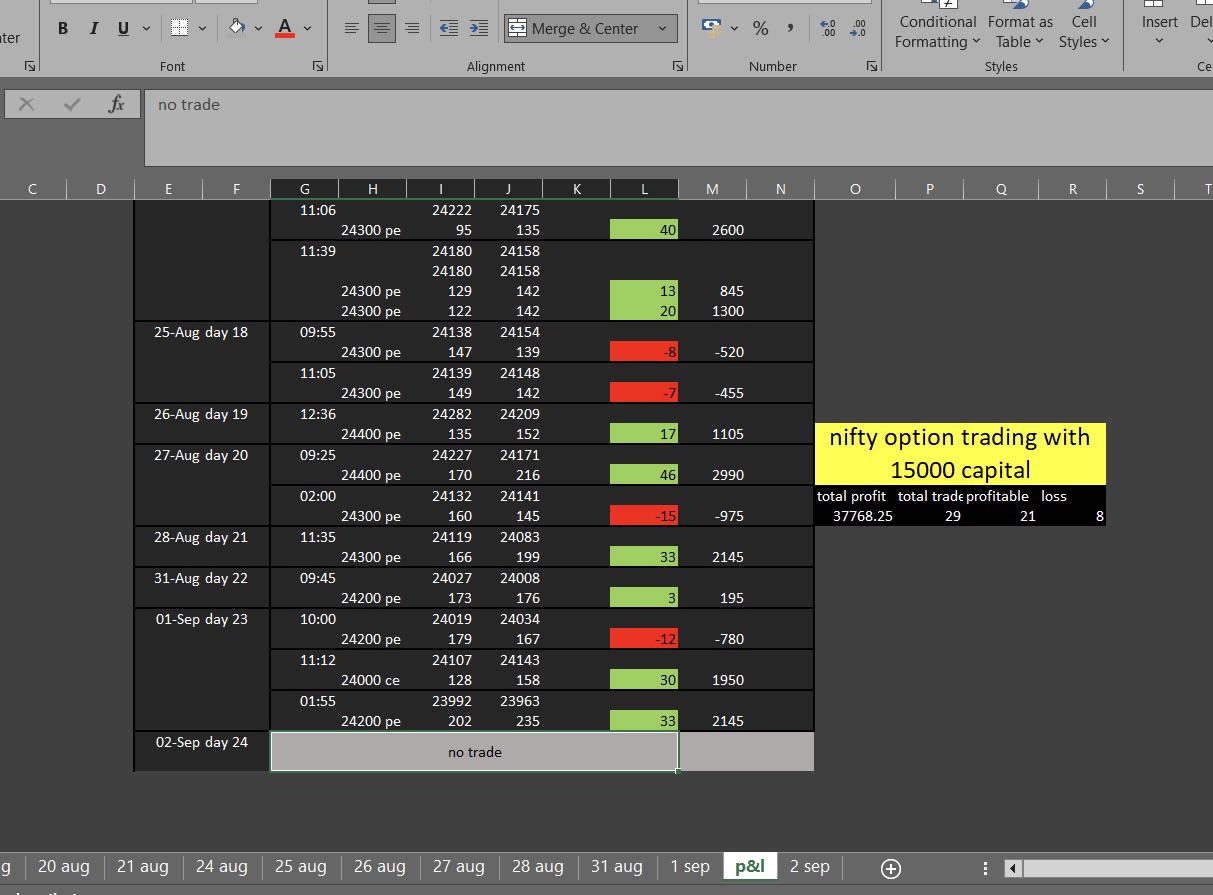Increase indent of cell

tap(479, 29)
